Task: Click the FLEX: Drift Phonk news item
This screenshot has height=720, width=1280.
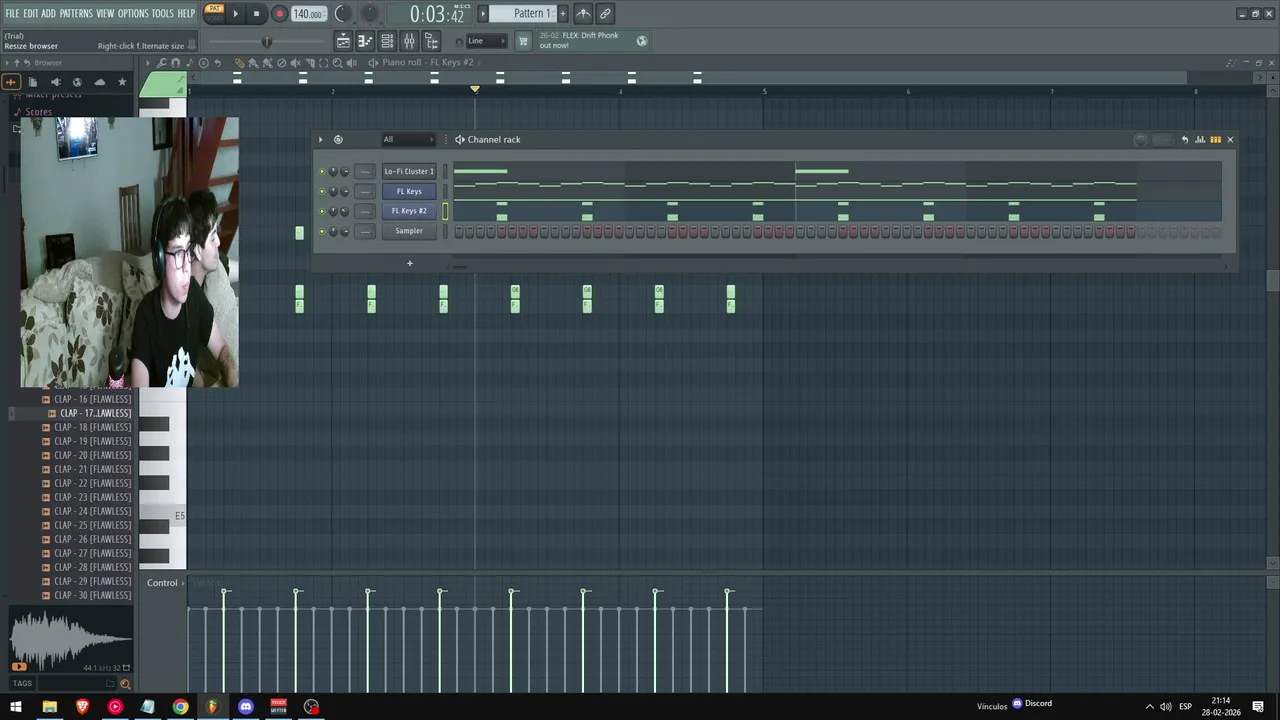Action: click(x=583, y=40)
